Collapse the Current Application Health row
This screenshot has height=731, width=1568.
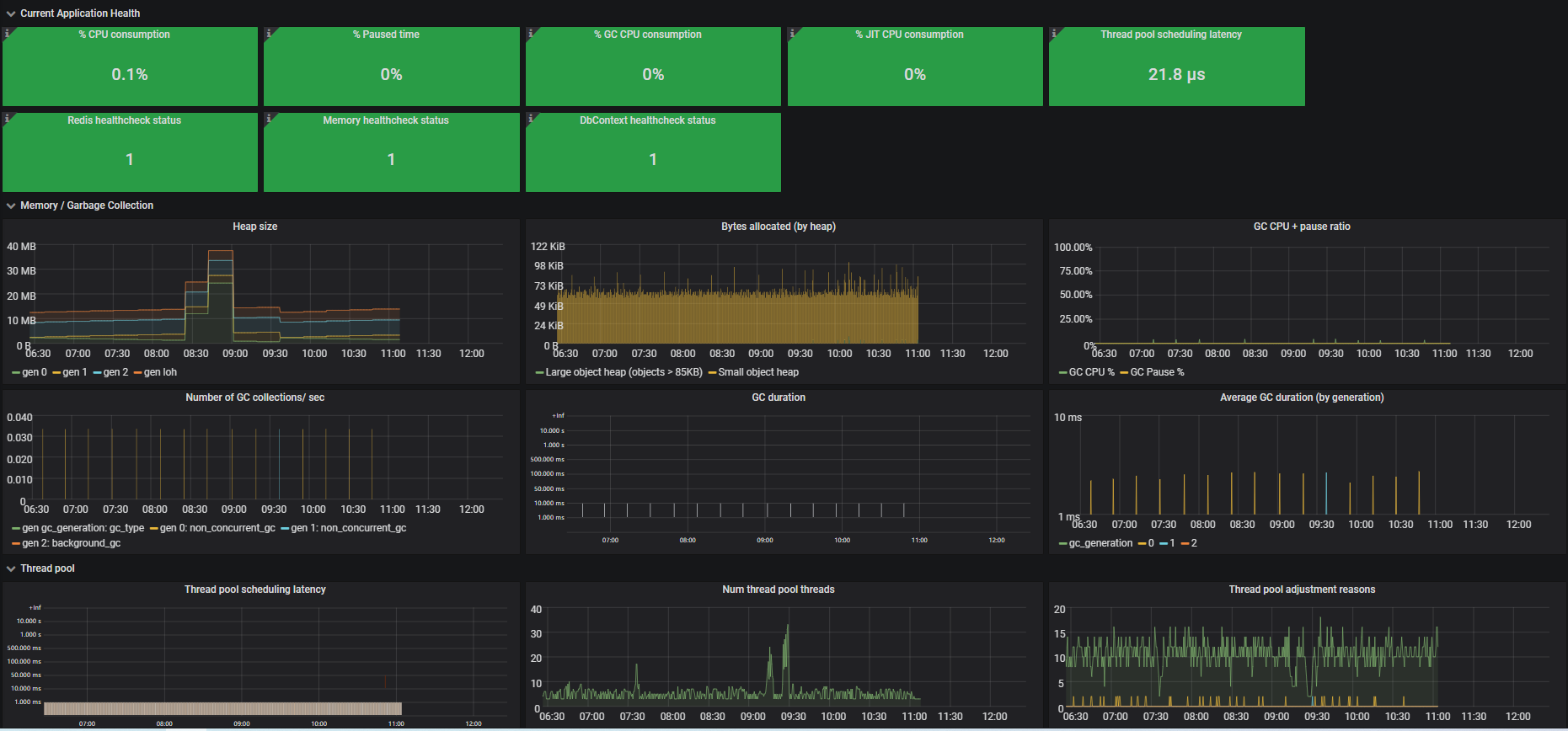click(80, 13)
